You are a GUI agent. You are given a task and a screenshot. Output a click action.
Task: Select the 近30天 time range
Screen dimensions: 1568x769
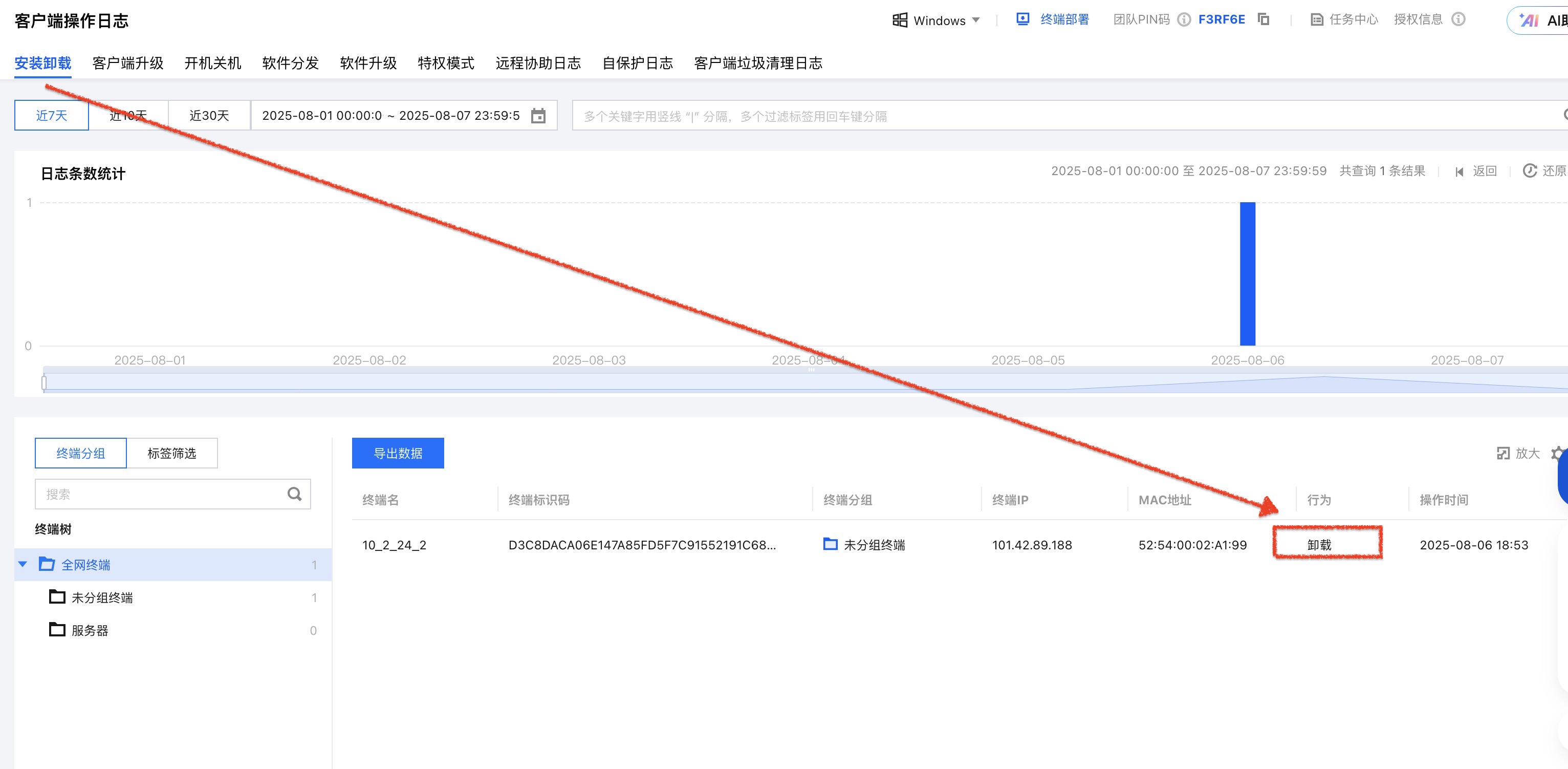(x=209, y=116)
